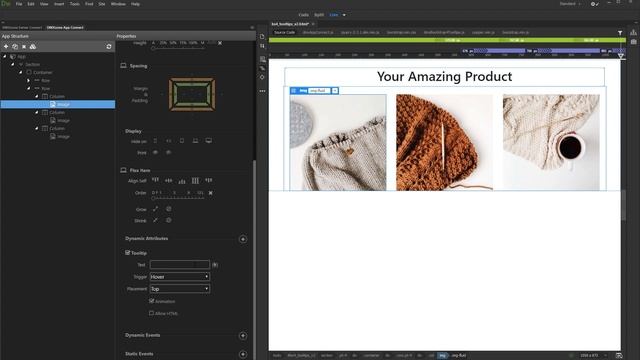Click the Tooltip Text input field
Screen dimensions: 640x360
point(180,265)
